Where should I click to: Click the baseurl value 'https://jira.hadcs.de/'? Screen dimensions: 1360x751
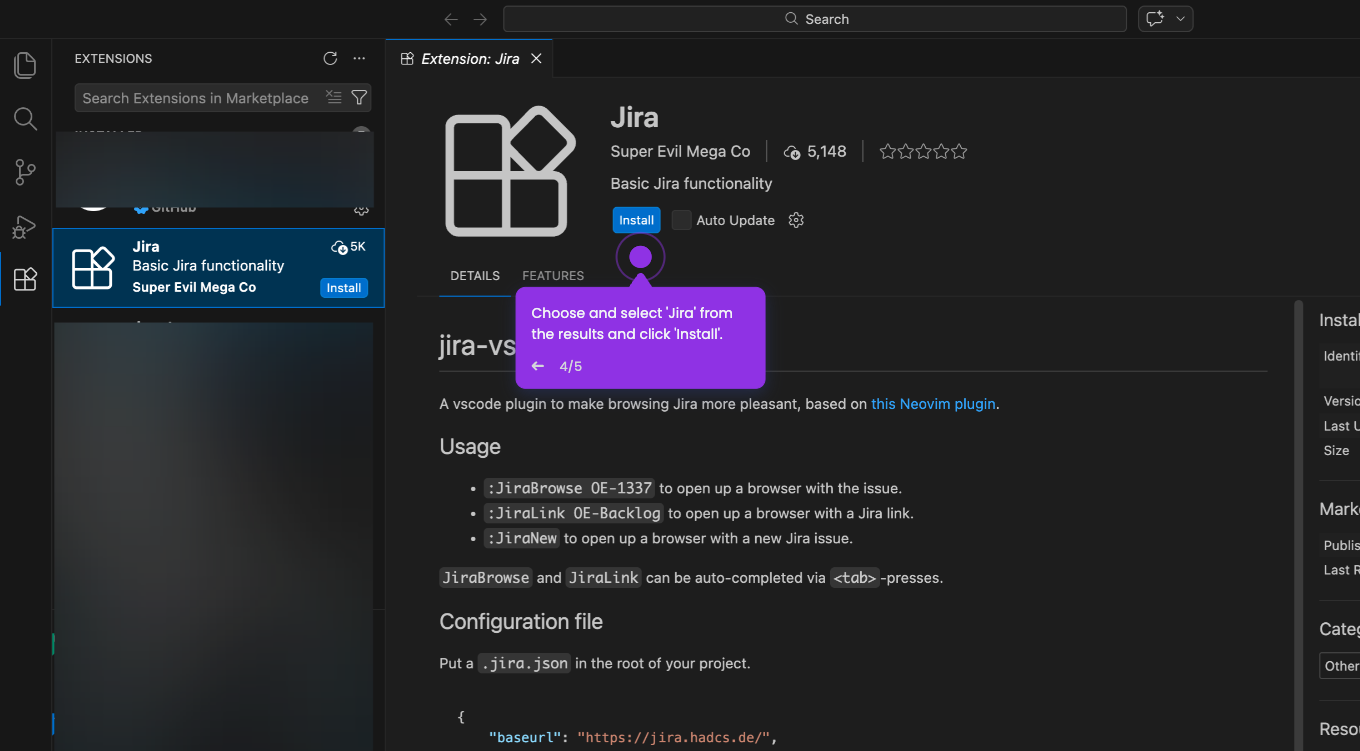(x=672, y=738)
